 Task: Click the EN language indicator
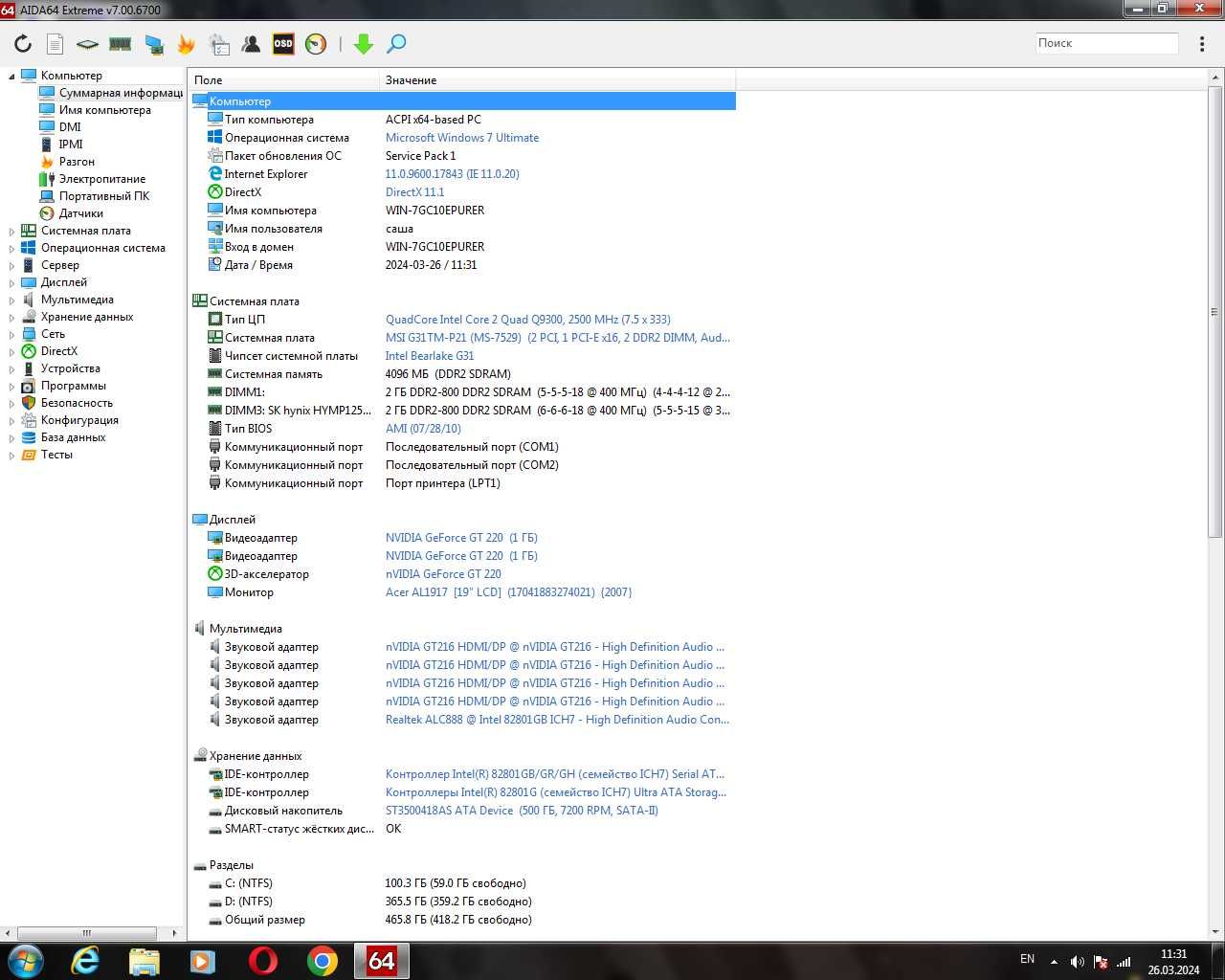1027,958
